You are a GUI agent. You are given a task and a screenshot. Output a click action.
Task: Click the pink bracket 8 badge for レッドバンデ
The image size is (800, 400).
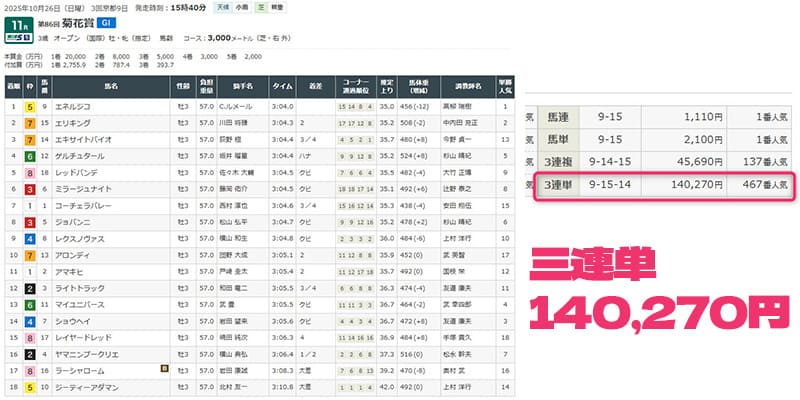[30, 173]
